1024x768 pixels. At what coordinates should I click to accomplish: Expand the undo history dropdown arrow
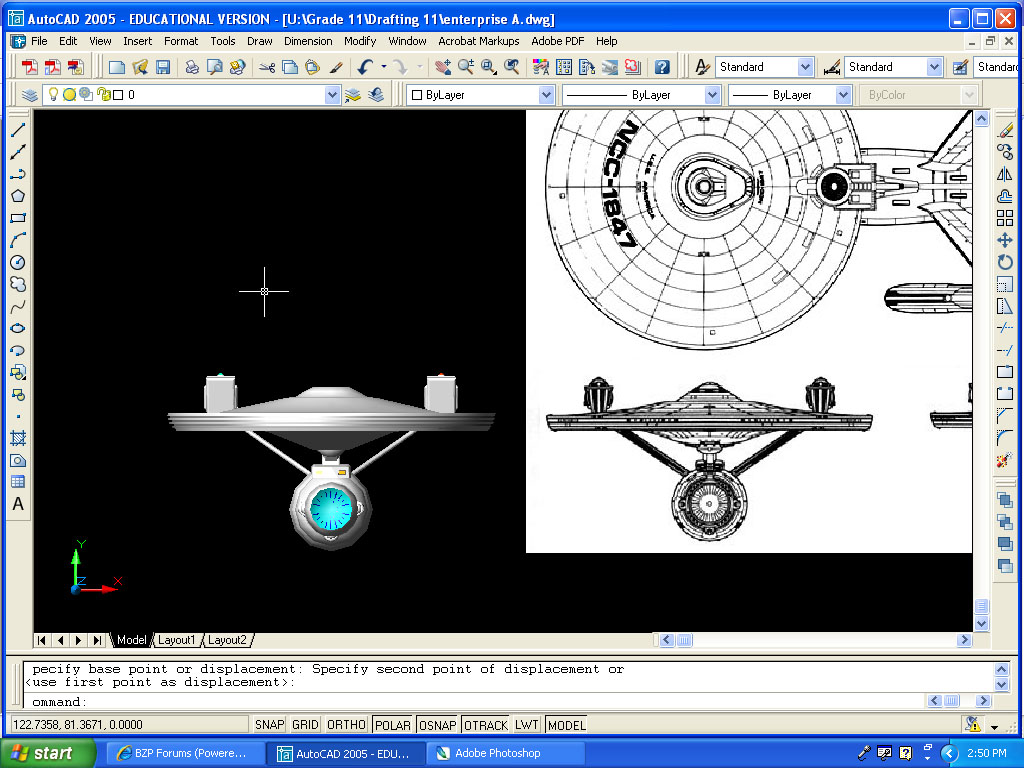[x=384, y=67]
